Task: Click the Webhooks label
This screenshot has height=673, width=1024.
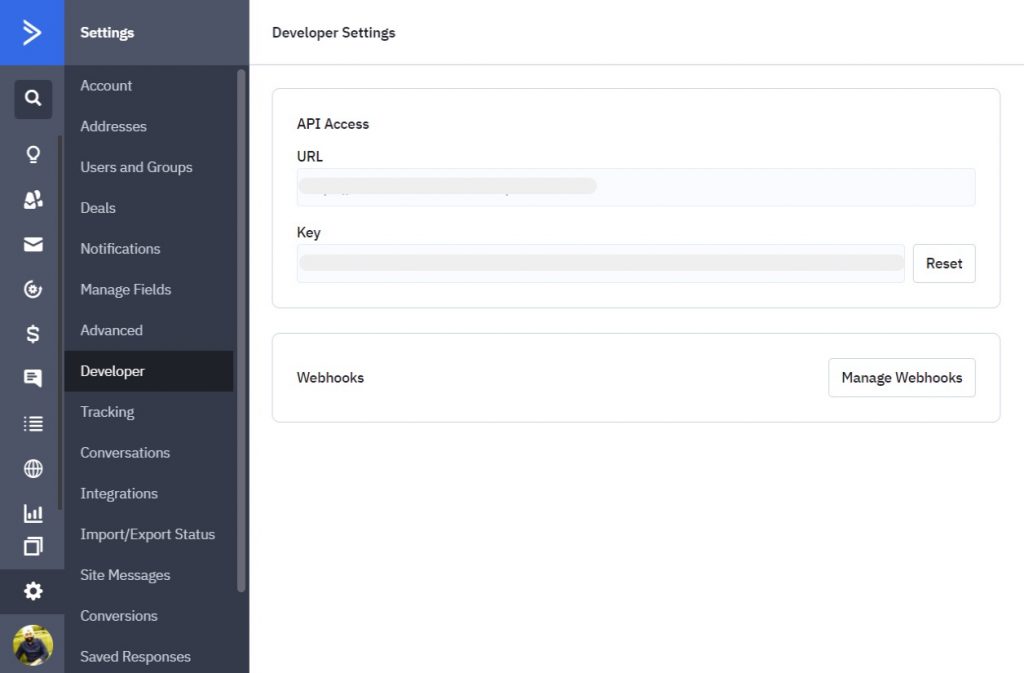Action: pyautogui.click(x=330, y=377)
